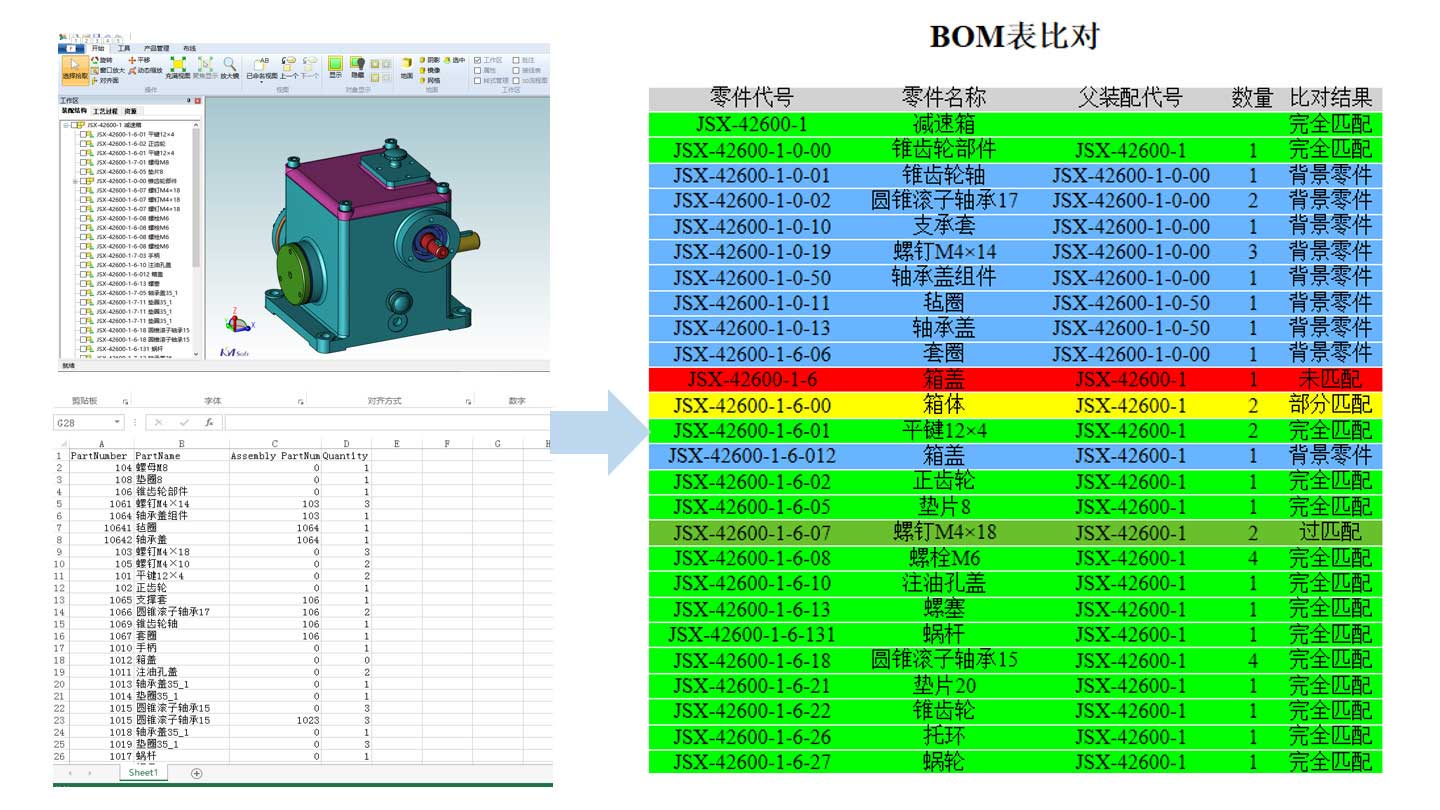Expand the JSX-42600-1-0-00 锥齿轮部件 tree node
Viewport: 1440px width, 810px height.
click(x=75, y=181)
